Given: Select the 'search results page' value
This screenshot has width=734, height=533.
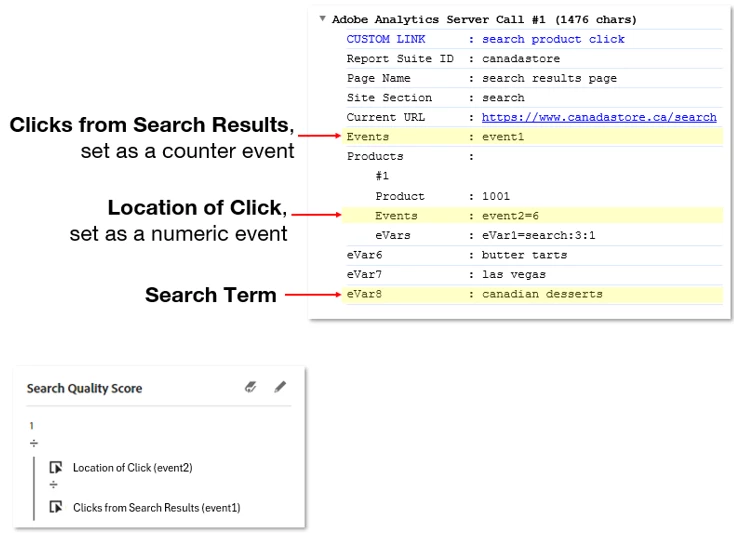Looking at the screenshot, I should coord(550,78).
